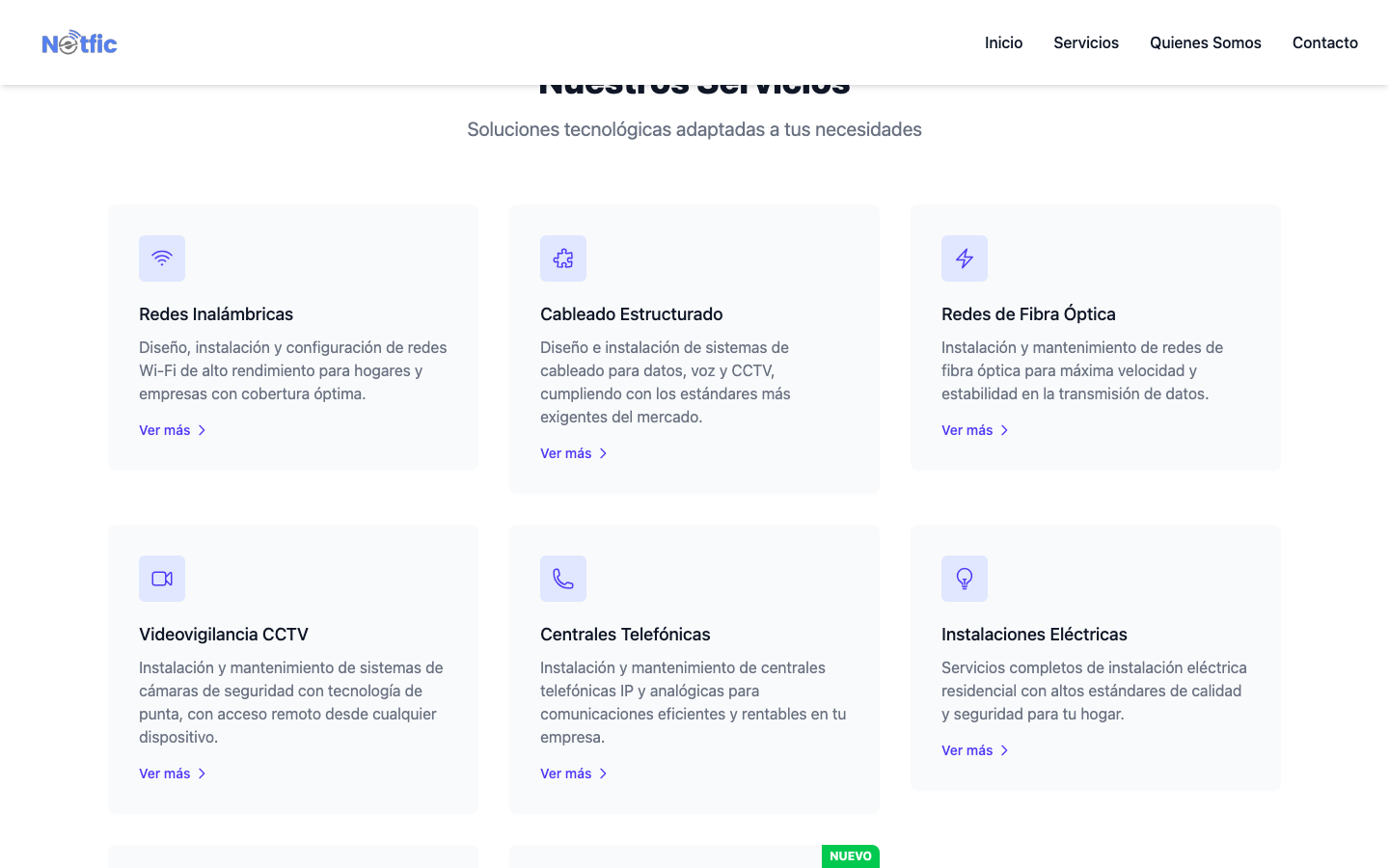The image size is (1389, 868).
Task: Open Ver más for Redes de Fibra Óptica
Action: 975,430
